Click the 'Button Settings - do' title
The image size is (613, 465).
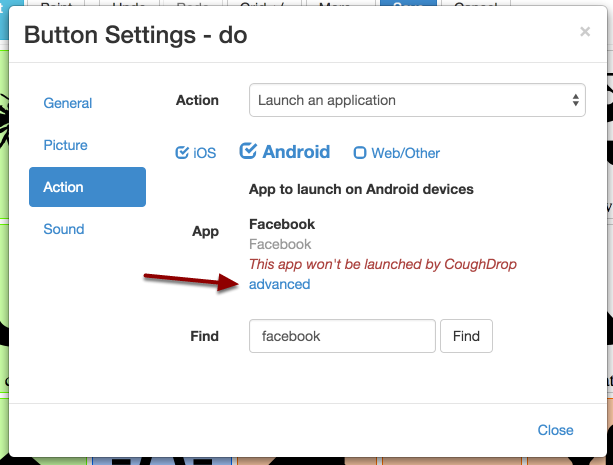coord(135,35)
